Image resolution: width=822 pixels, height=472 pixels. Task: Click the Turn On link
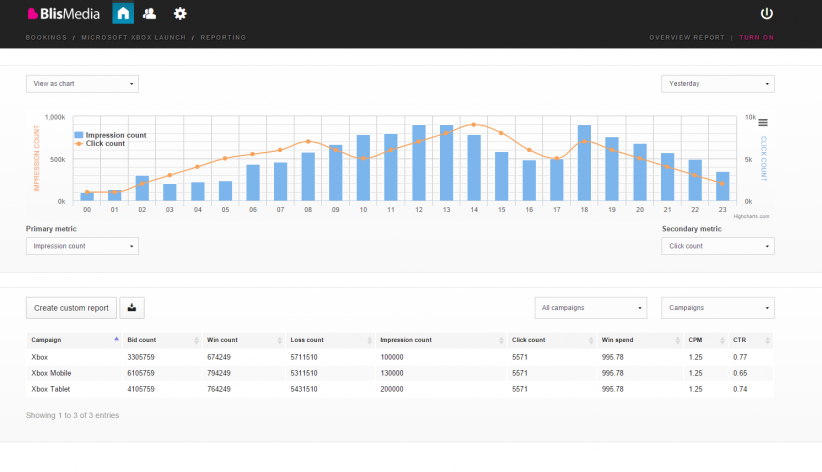coord(756,38)
